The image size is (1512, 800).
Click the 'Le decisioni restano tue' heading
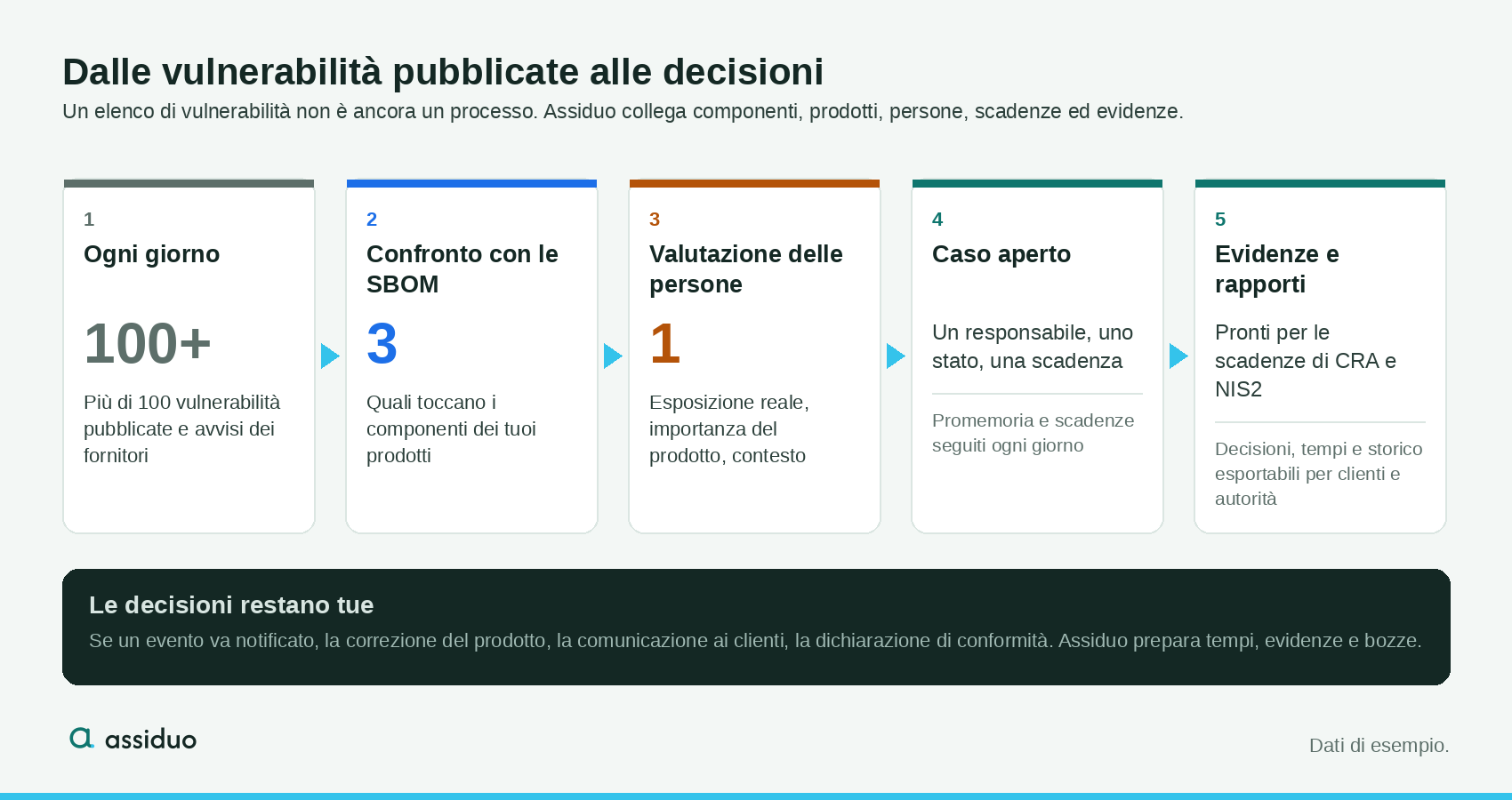click(231, 605)
